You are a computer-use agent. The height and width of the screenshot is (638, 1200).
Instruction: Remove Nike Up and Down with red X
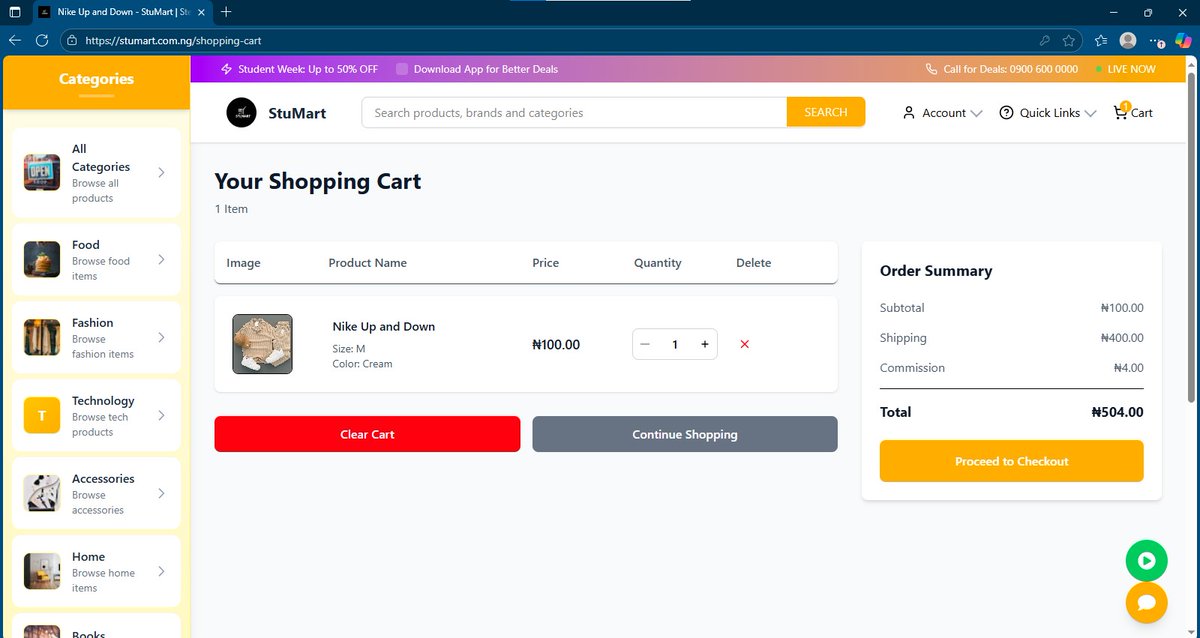tap(744, 344)
